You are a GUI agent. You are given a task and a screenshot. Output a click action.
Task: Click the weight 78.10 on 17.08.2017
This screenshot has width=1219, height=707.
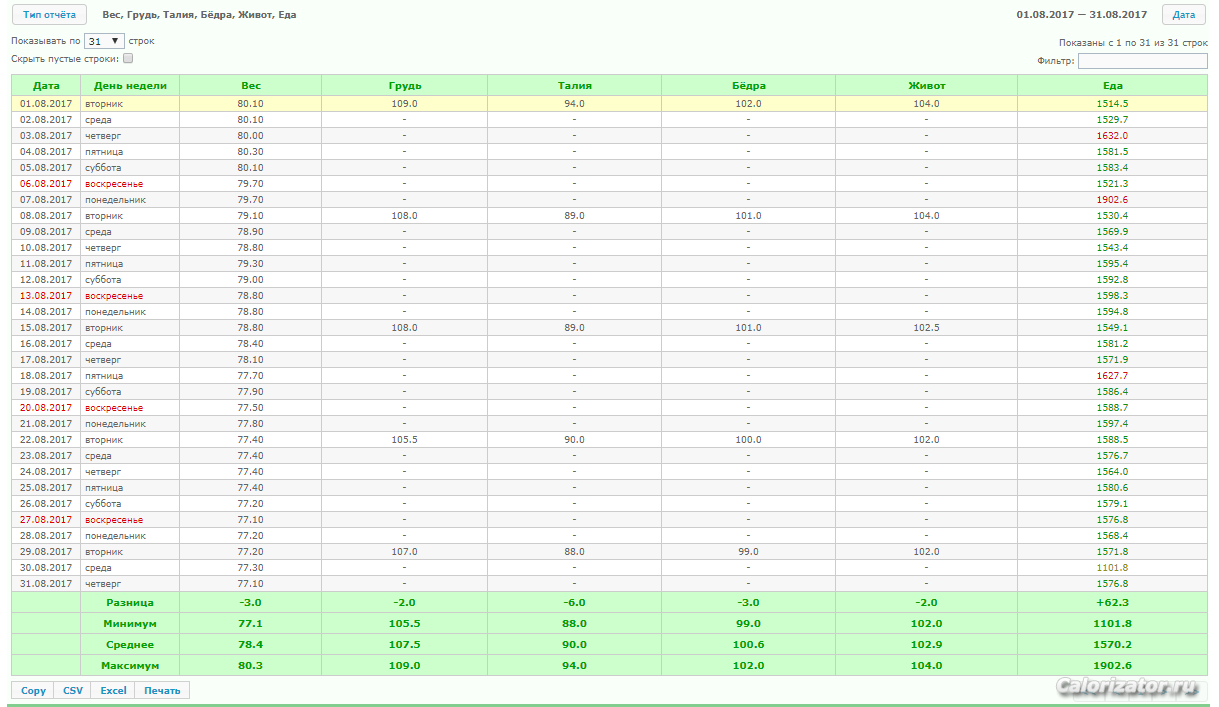(x=250, y=359)
